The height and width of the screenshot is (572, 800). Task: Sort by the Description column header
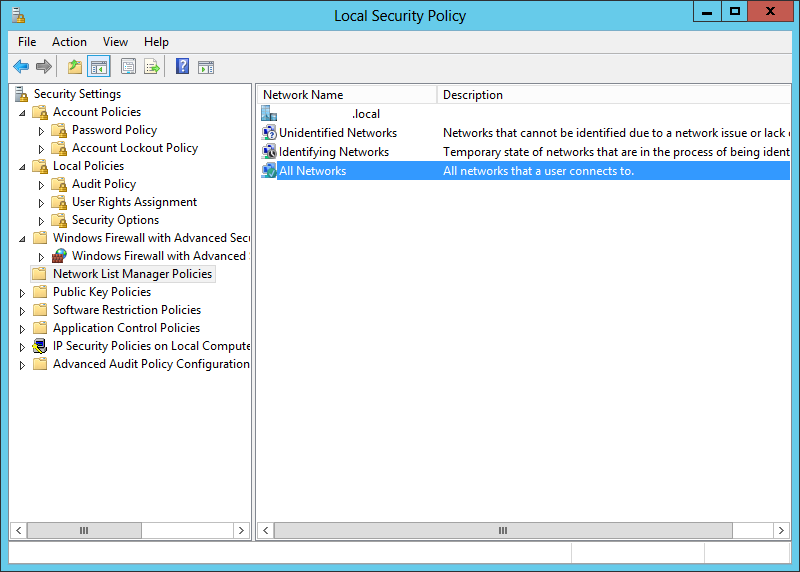pos(614,95)
